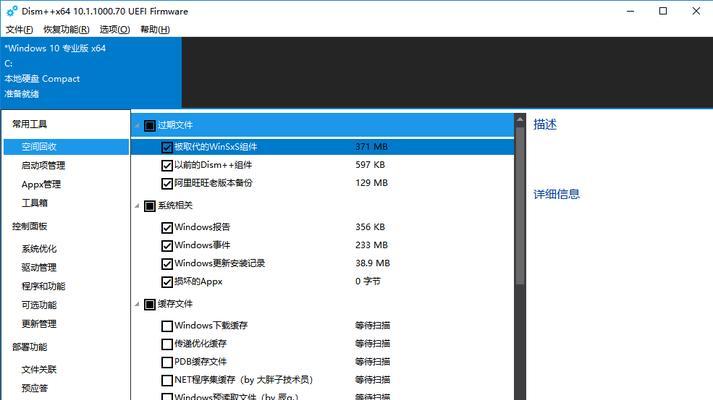The image size is (713, 400).
Task: Click the 控制面板 section header
Action: coord(30,226)
